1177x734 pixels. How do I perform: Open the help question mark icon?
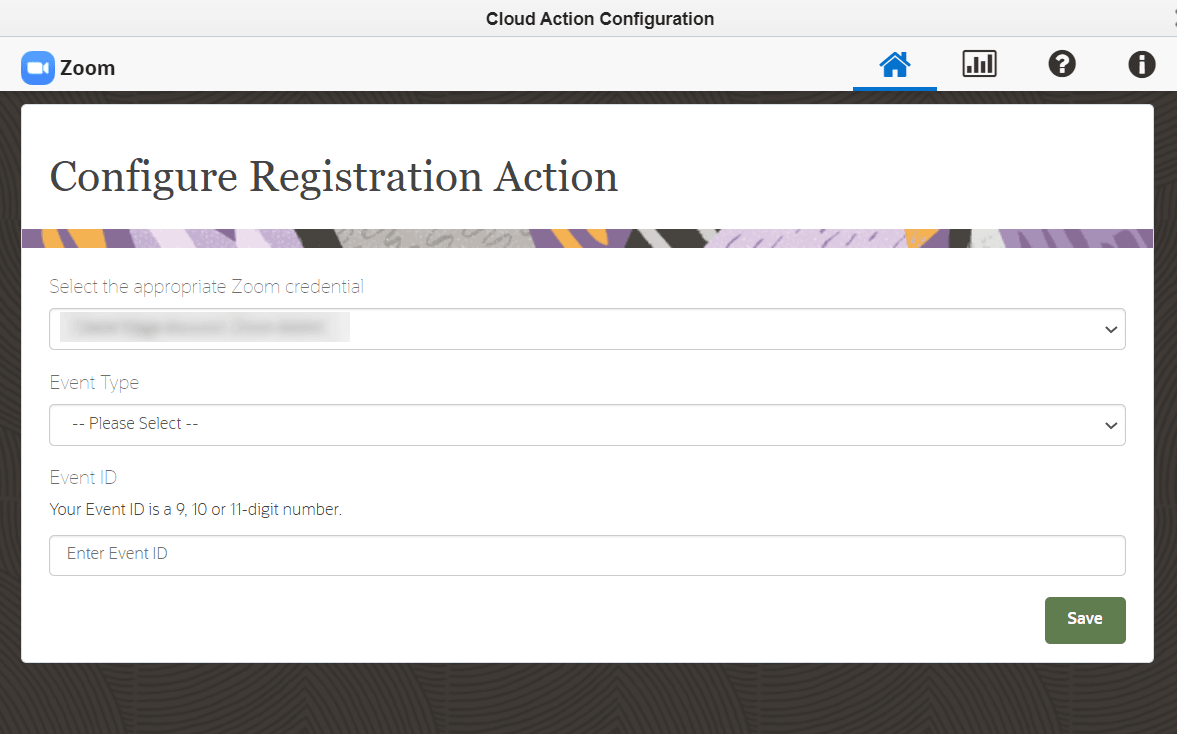pos(1062,64)
